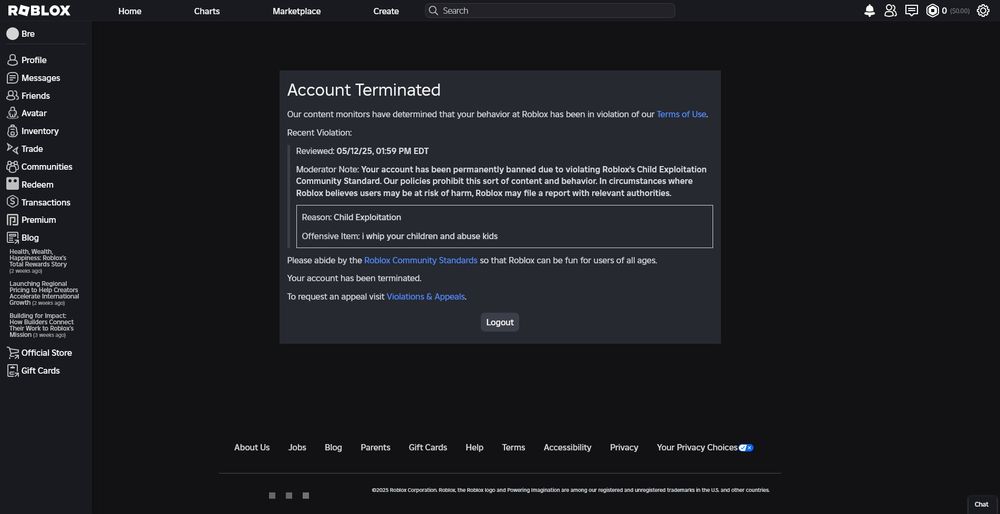The height and width of the screenshot is (514, 1000).
Task: Open Privacy footer link
Action: [x=624, y=448]
